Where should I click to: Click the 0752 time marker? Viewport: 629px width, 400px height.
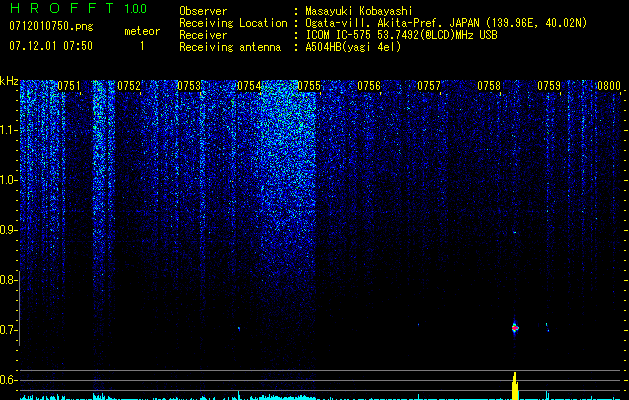tap(129, 86)
